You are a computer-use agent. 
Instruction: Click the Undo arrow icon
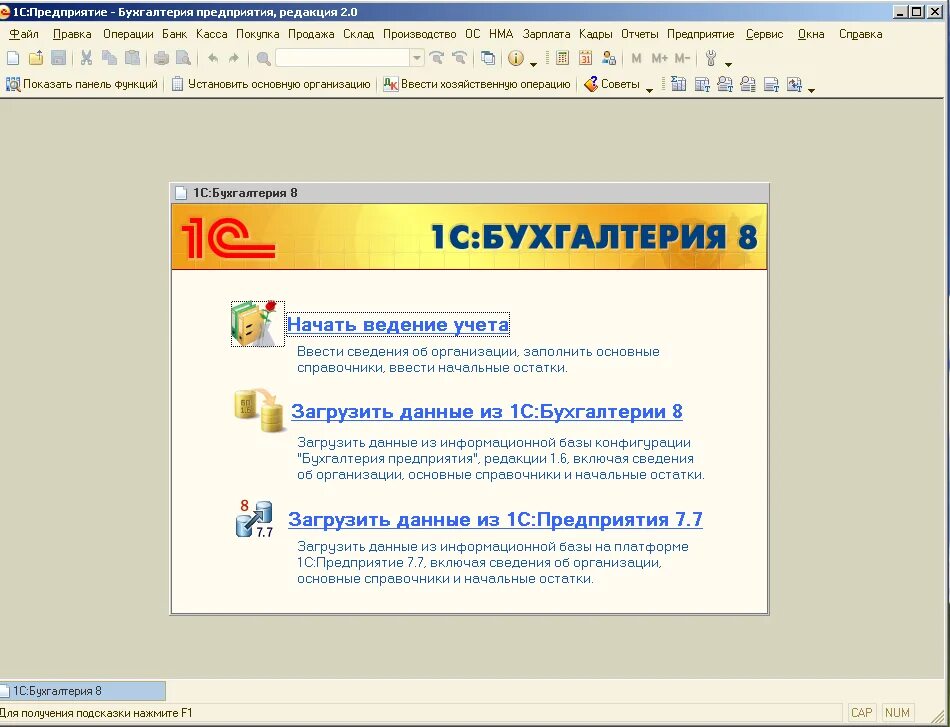(213, 58)
